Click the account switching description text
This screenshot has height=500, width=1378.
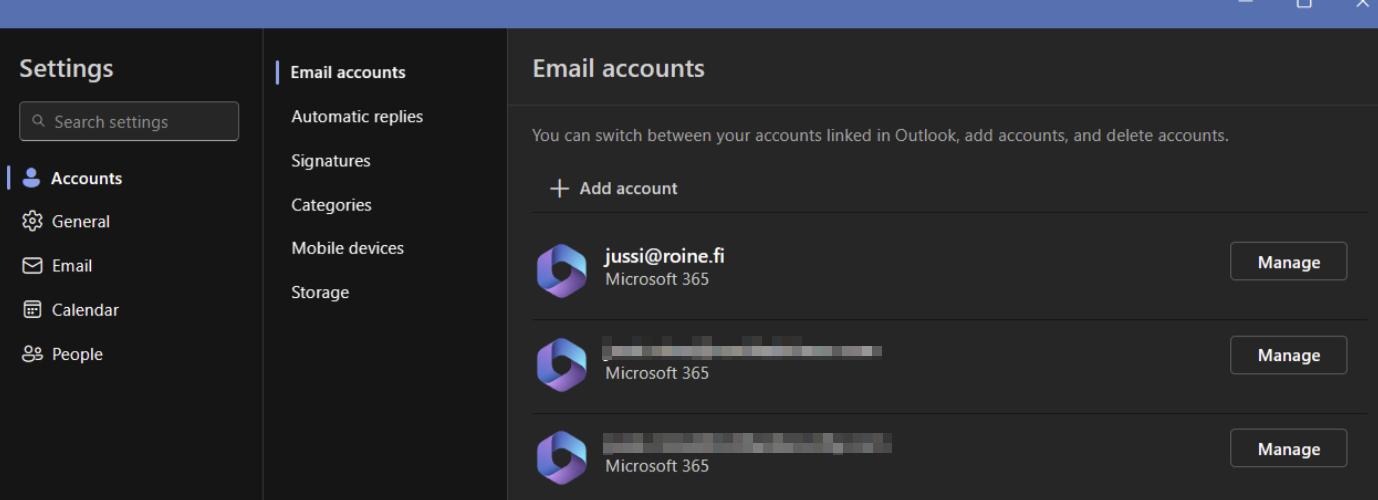880,135
